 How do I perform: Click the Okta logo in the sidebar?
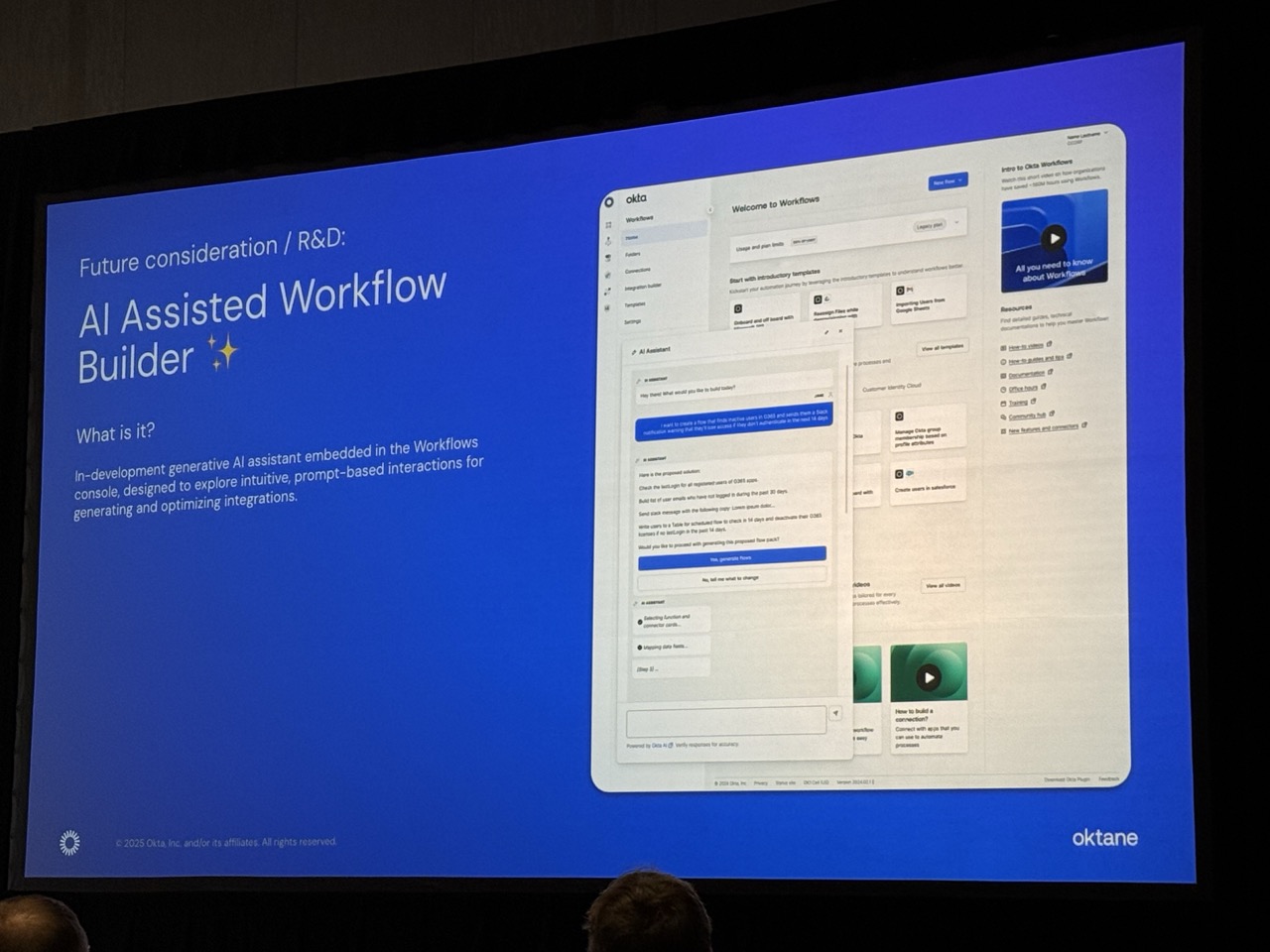635,198
